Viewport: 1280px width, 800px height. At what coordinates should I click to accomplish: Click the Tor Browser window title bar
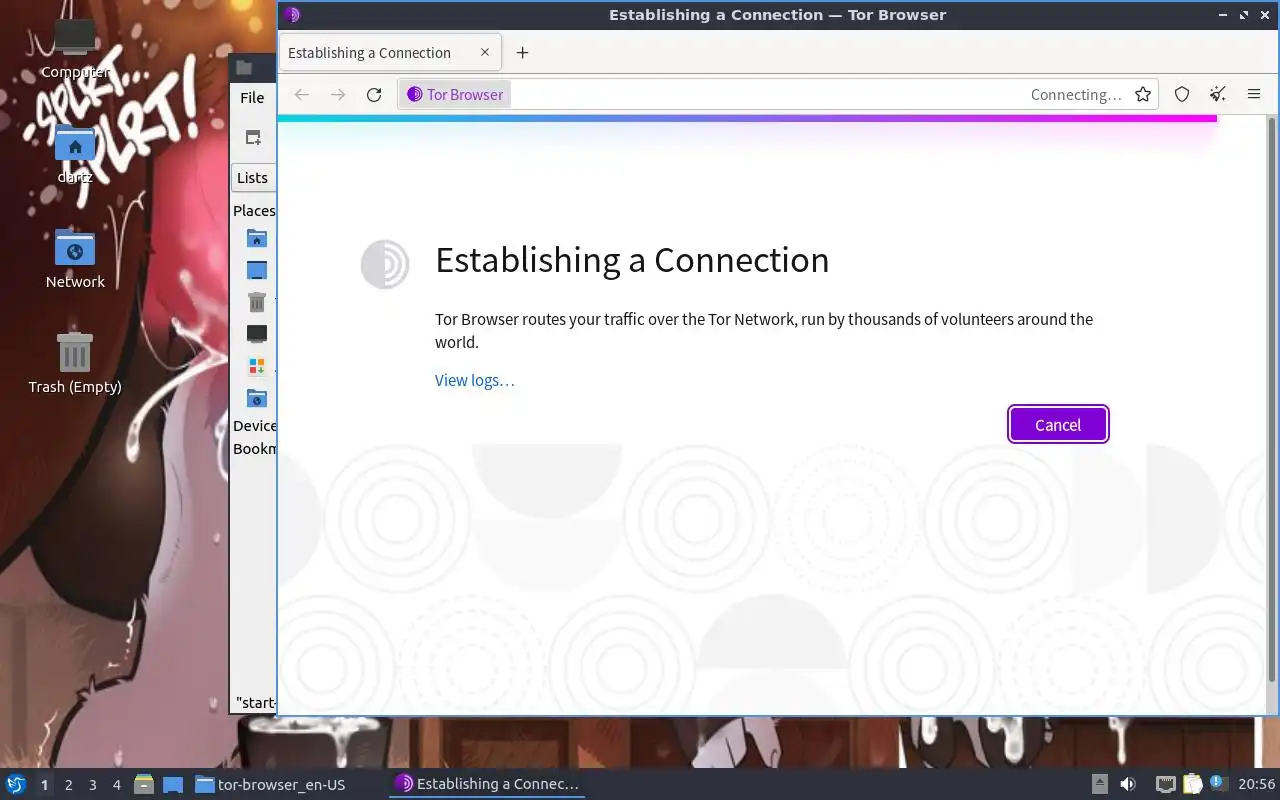point(777,15)
